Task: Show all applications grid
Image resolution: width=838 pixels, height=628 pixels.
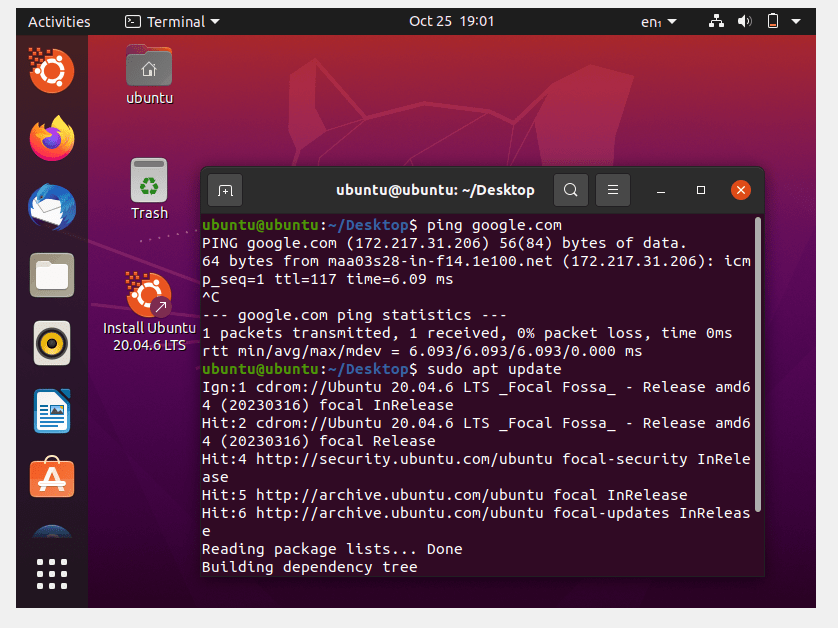Action: (52, 574)
